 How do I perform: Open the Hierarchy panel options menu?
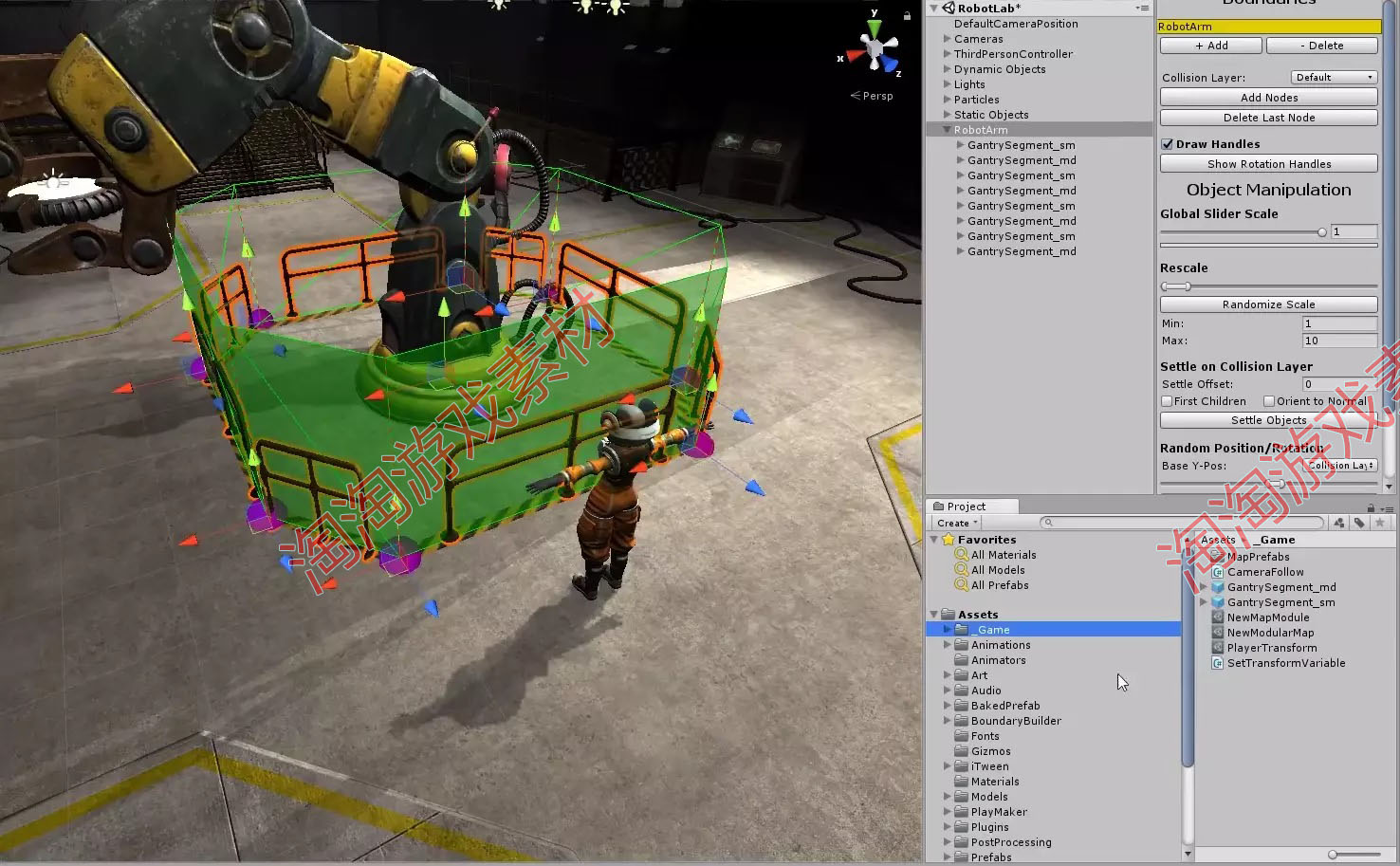point(1142,8)
